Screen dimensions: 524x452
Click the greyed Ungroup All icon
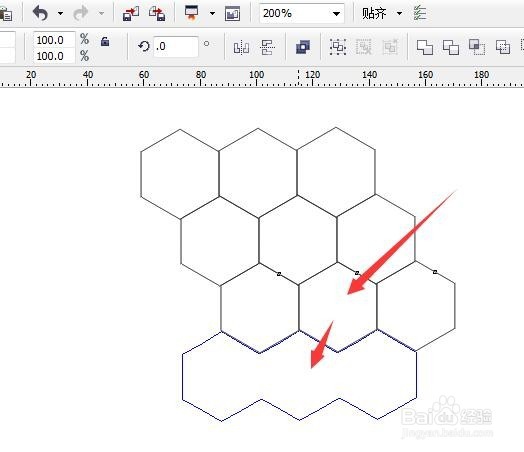390,47
